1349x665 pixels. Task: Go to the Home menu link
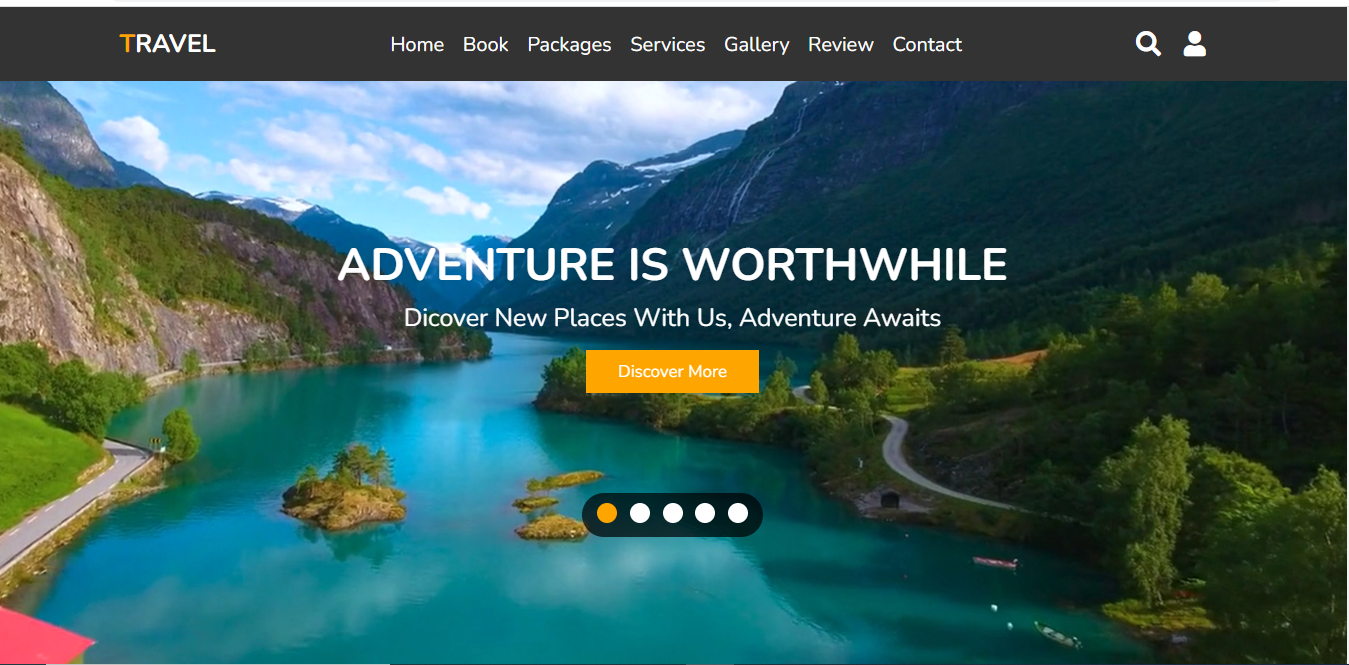coord(417,45)
